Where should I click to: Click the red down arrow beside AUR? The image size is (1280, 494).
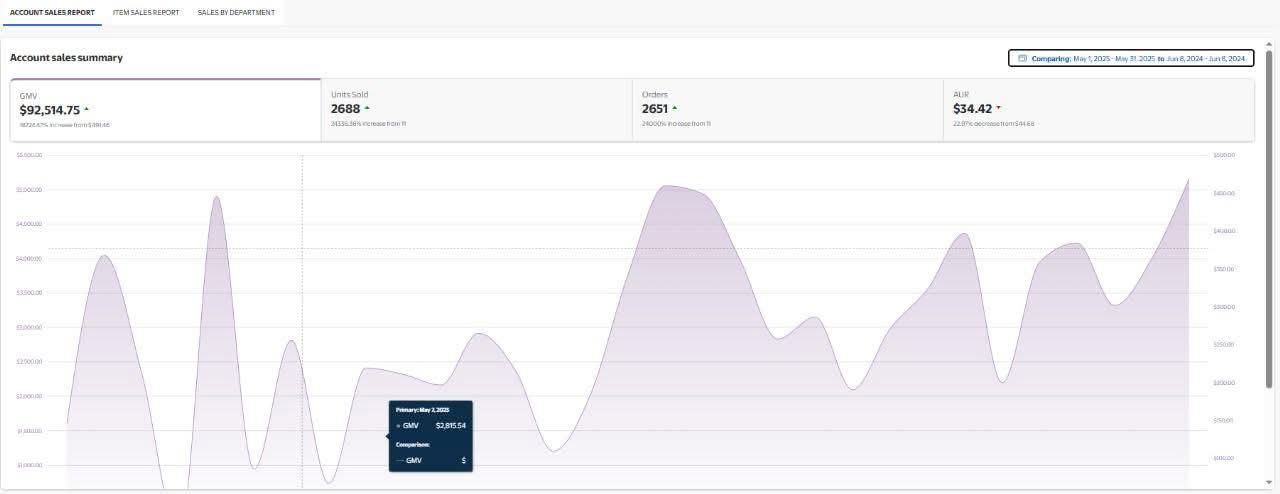pyautogui.click(x=998, y=108)
